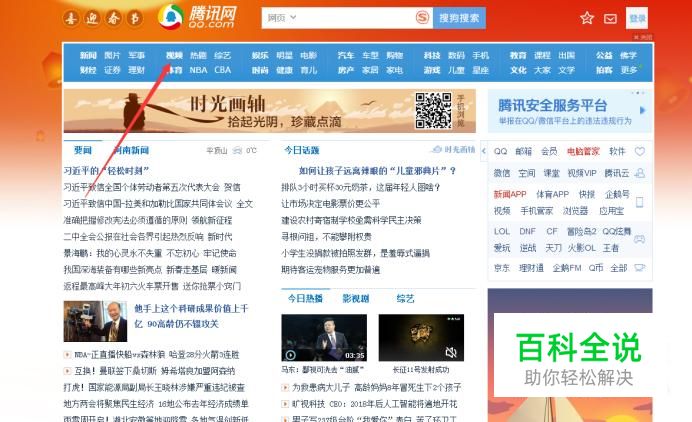Click the Tencent penguin logo

tap(170, 17)
